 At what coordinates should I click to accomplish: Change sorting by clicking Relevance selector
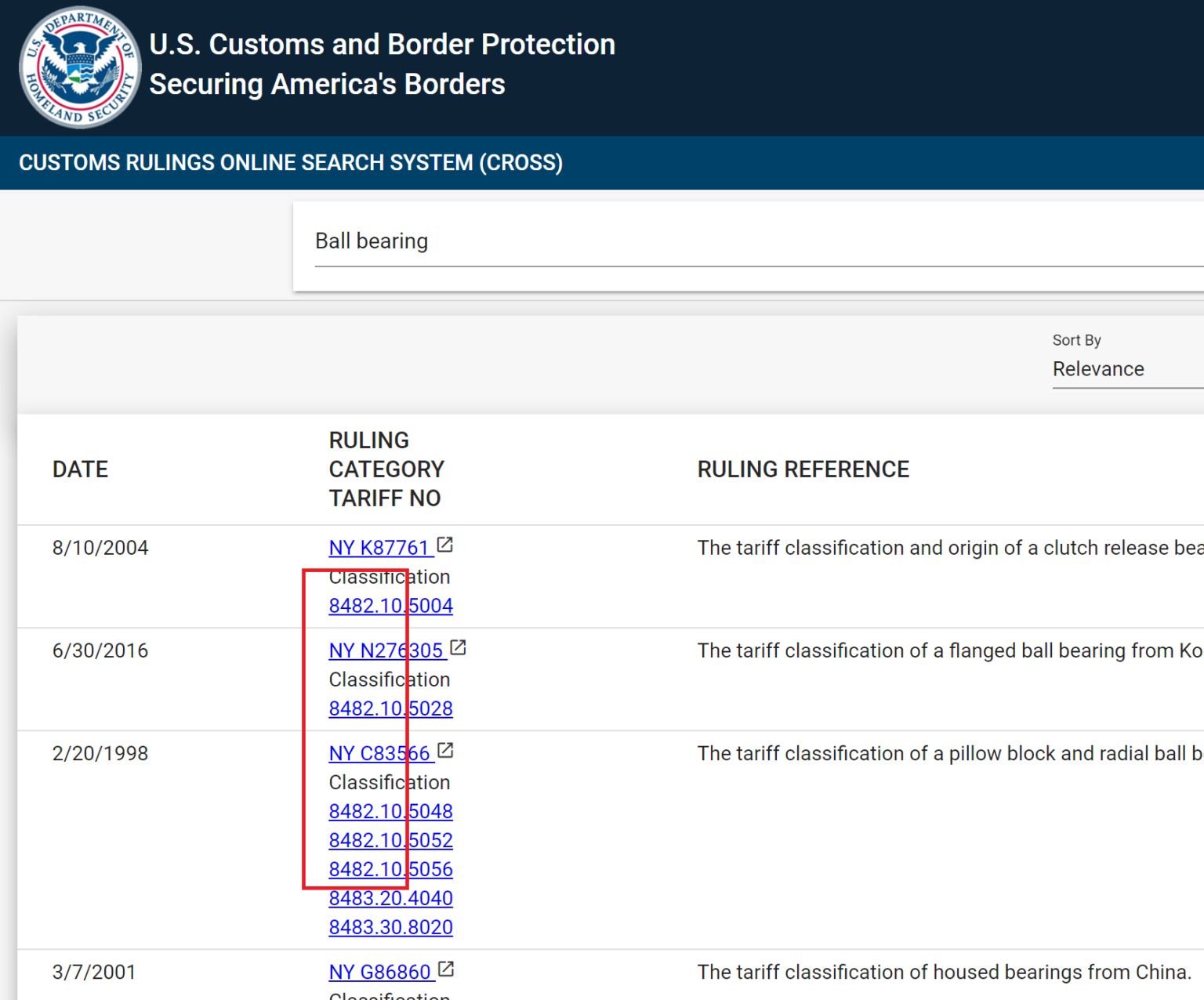pyautogui.click(x=1098, y=368)
